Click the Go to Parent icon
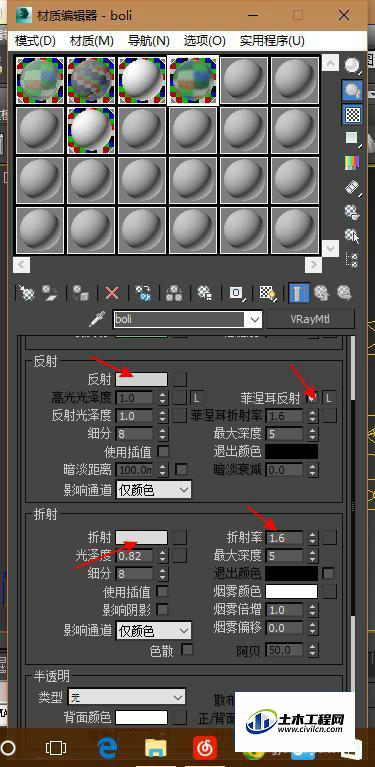This screenshot has width=375, height=767. [321, 293]
